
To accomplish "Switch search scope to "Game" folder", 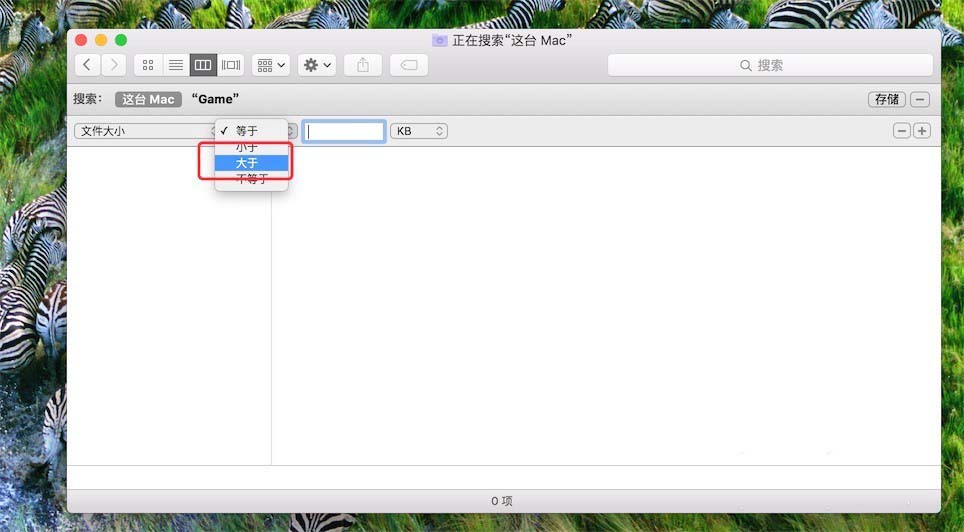I will pyautogui.click(x=215, y=99).
